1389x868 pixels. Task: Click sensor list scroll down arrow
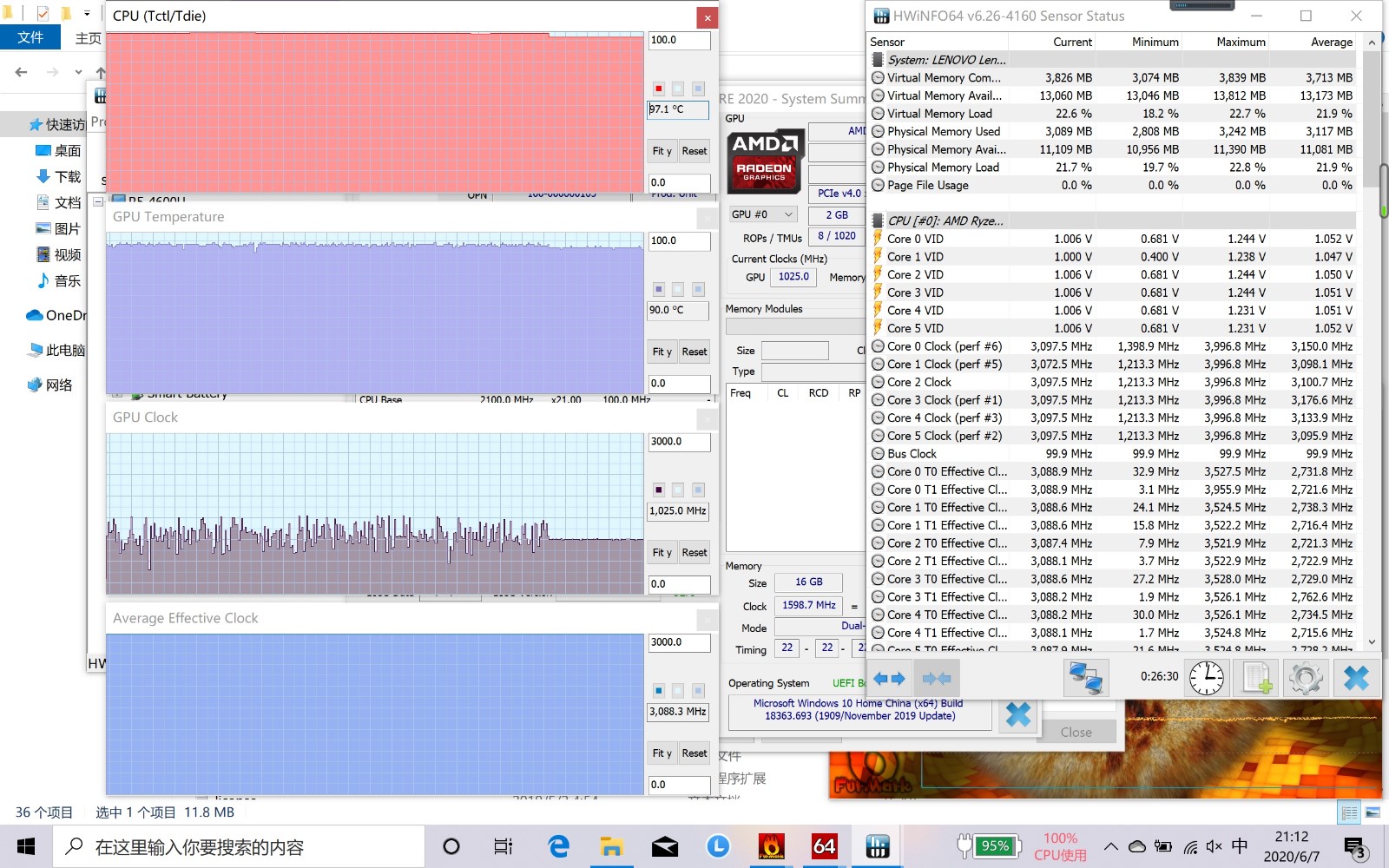pos(1372,641)
